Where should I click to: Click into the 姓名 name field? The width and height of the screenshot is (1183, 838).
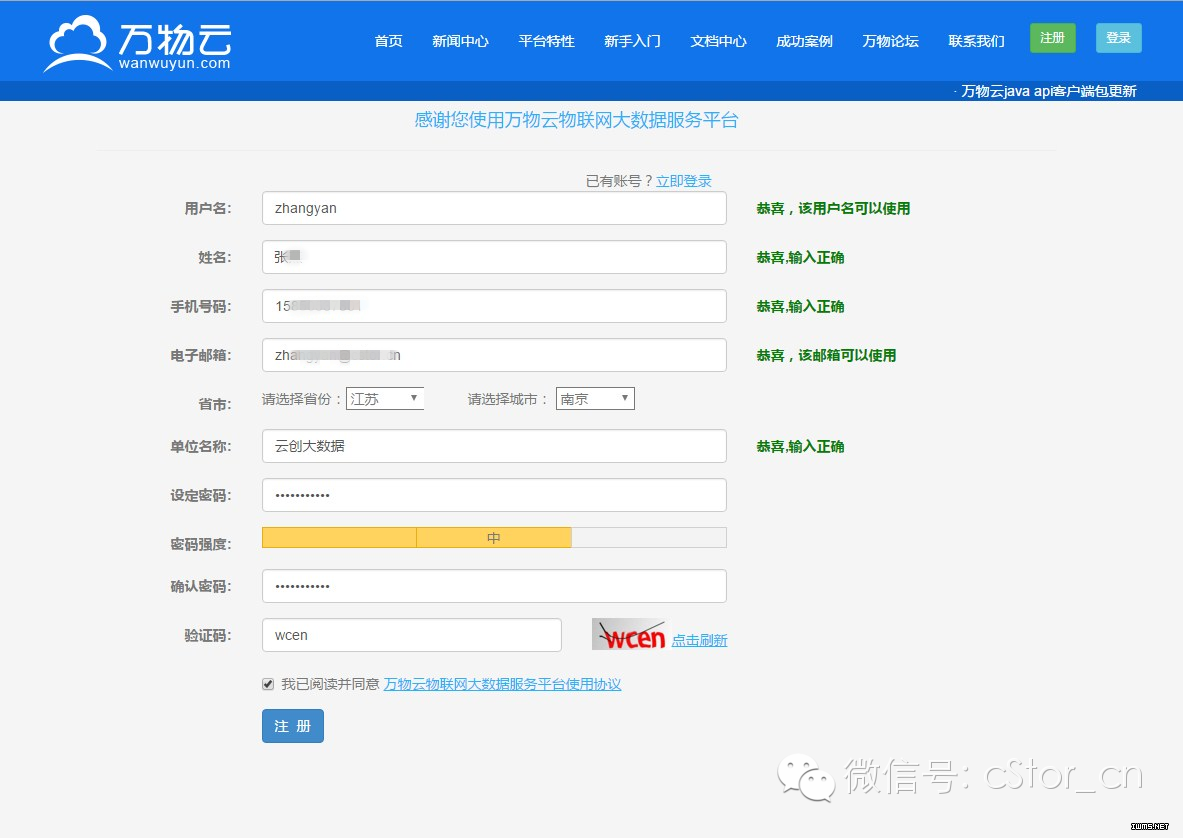(x=494, y=257)
